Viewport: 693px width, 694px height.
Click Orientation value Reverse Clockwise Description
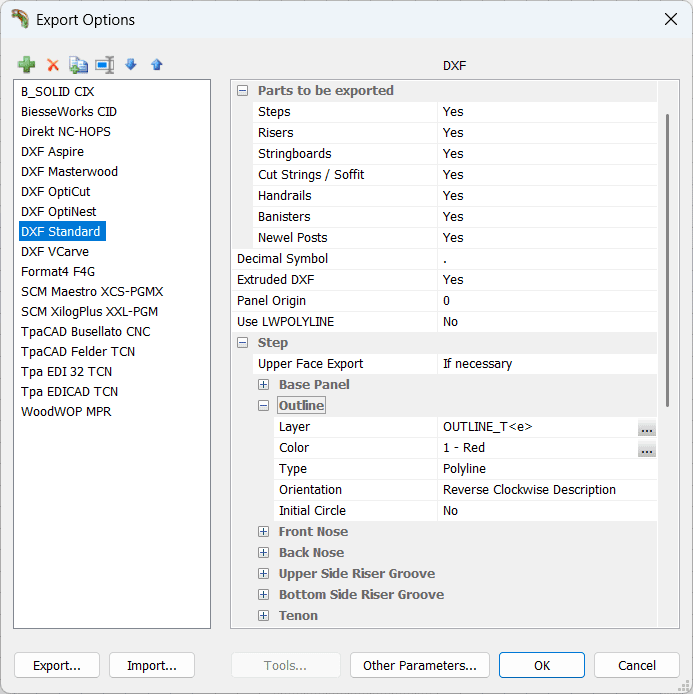click(547, 490)
